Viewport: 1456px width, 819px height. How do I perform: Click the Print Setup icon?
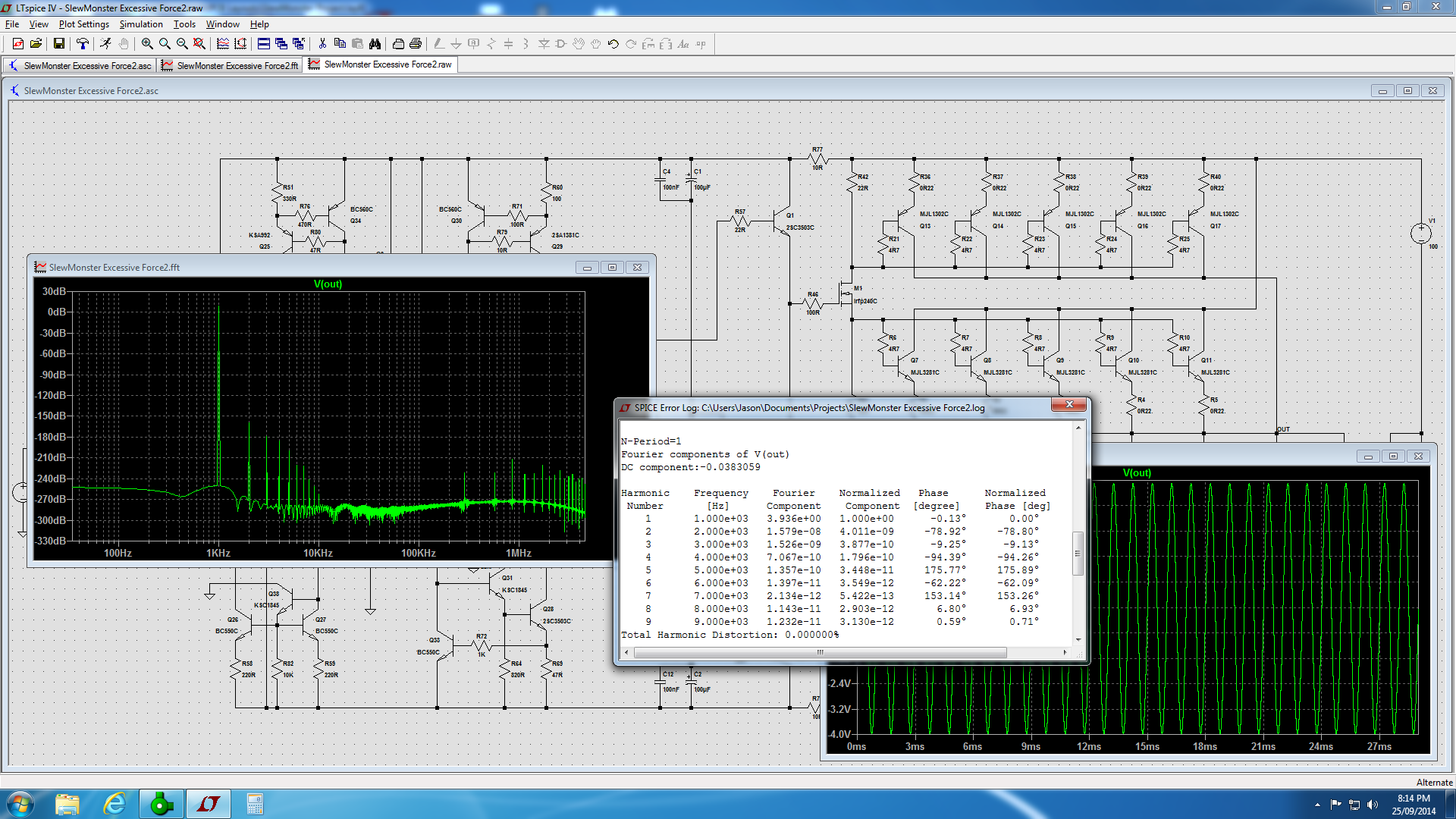tap(398, 44)
